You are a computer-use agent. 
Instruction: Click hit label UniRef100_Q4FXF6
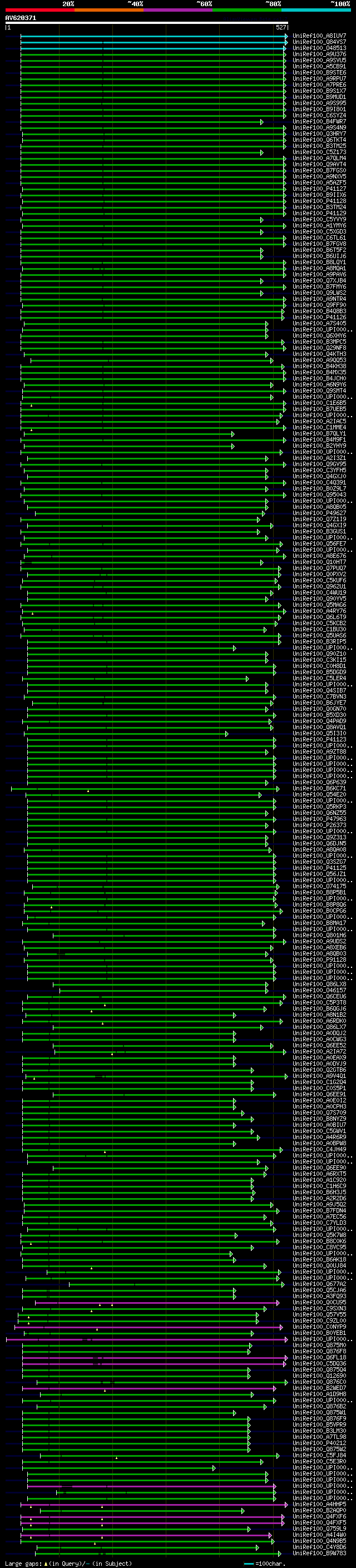[x=319, y=1516]
